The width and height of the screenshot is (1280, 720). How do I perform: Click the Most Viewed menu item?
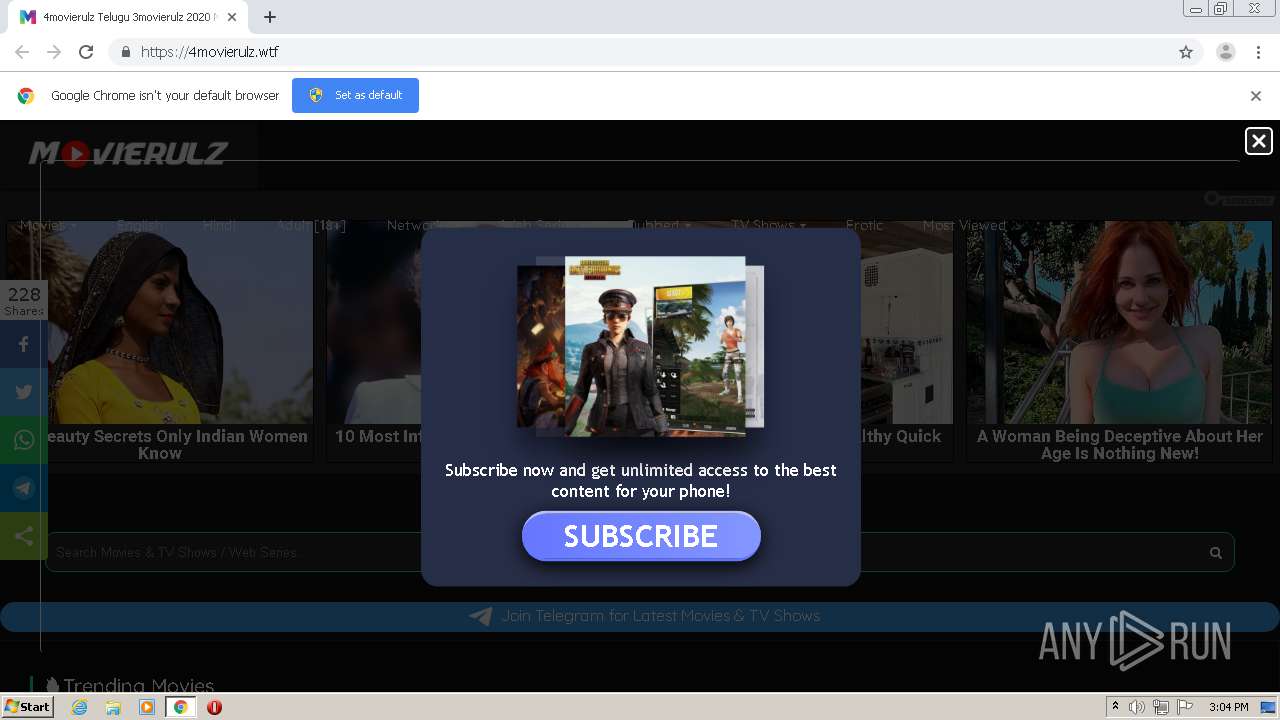pyautogui.click(x=964, y=225)
